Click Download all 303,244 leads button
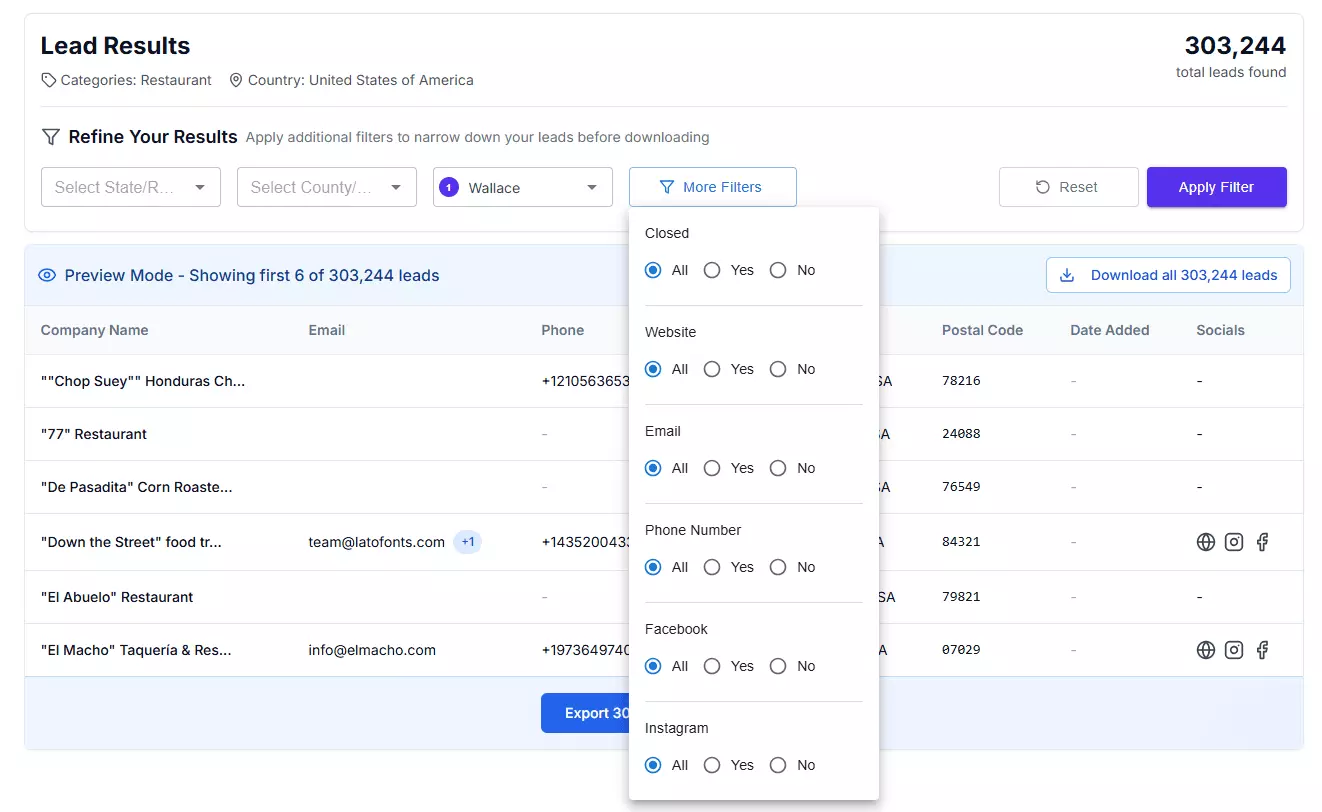Image resolution: width=1322 pixels, height=812 pixels. click(x=1168, y=275)
